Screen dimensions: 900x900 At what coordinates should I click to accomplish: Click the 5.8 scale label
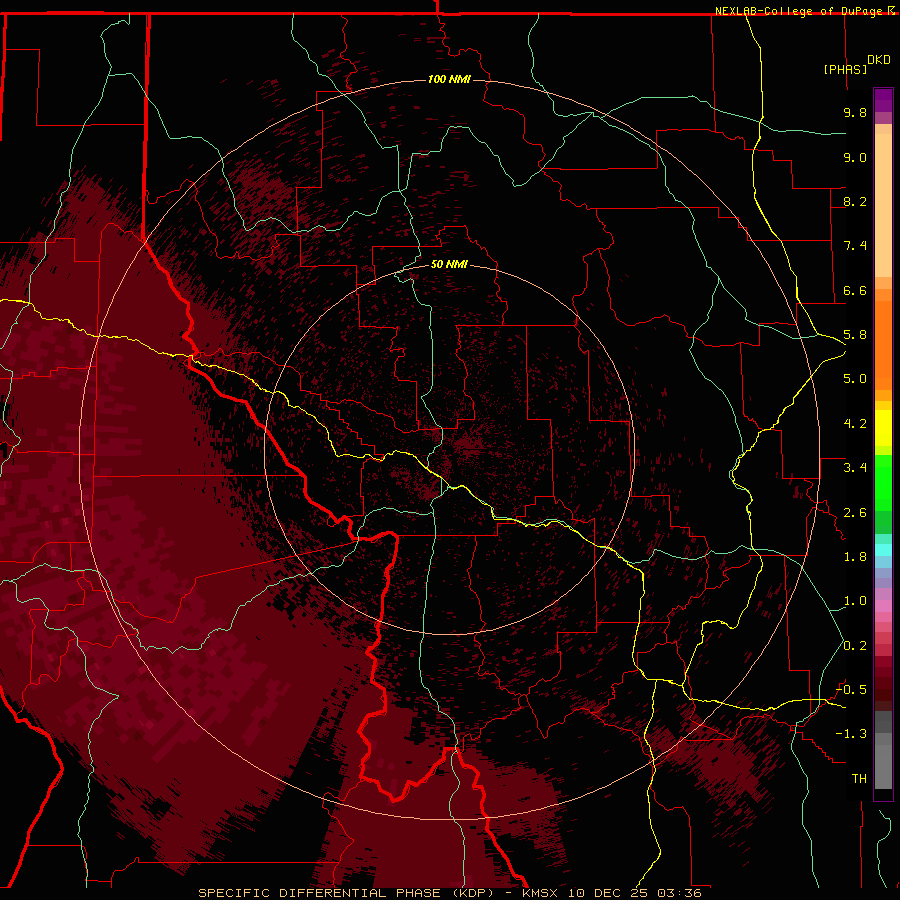(855, 335)
